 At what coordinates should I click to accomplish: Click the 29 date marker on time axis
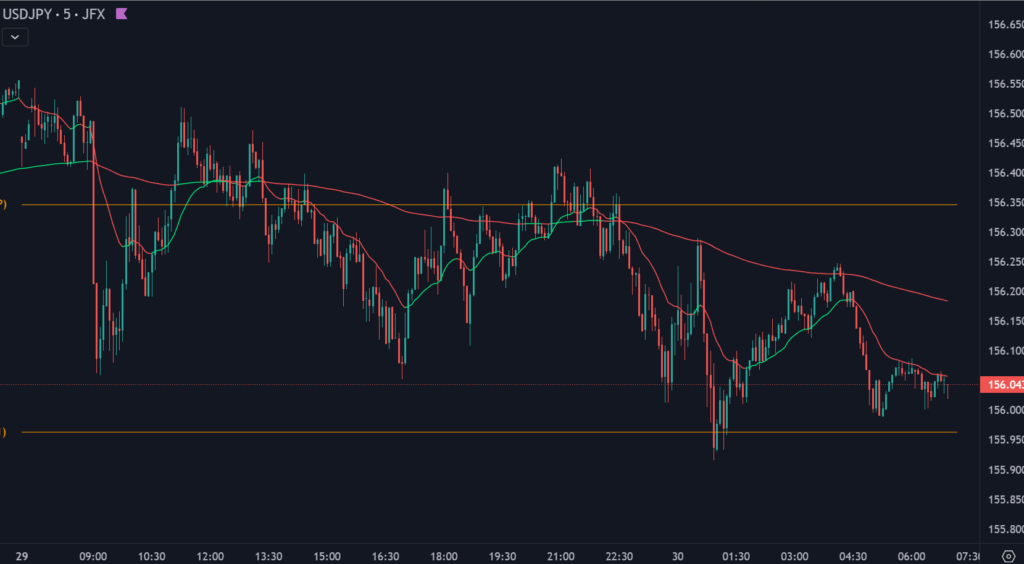(22, 556)
